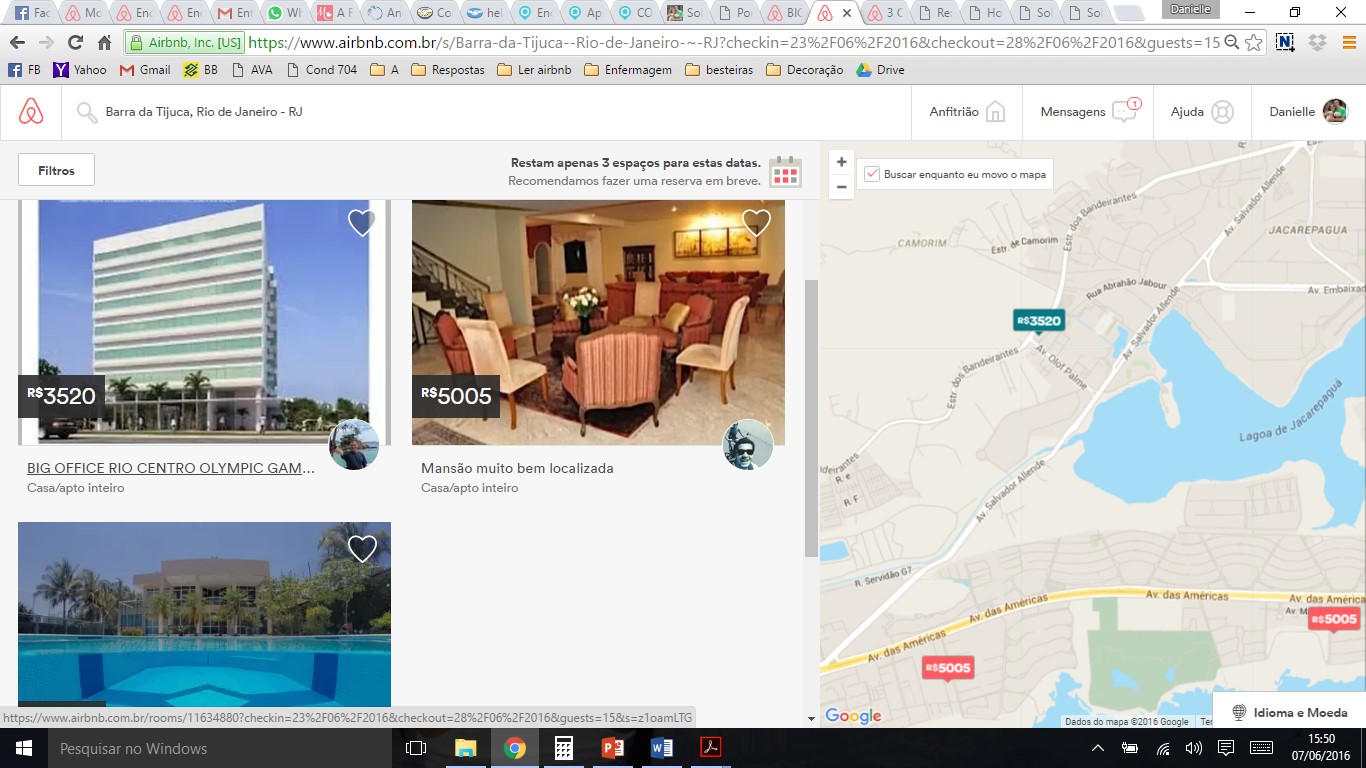Open the Word icon in the taskbar
Screen dimensions: 1366x768
(662, 748)
